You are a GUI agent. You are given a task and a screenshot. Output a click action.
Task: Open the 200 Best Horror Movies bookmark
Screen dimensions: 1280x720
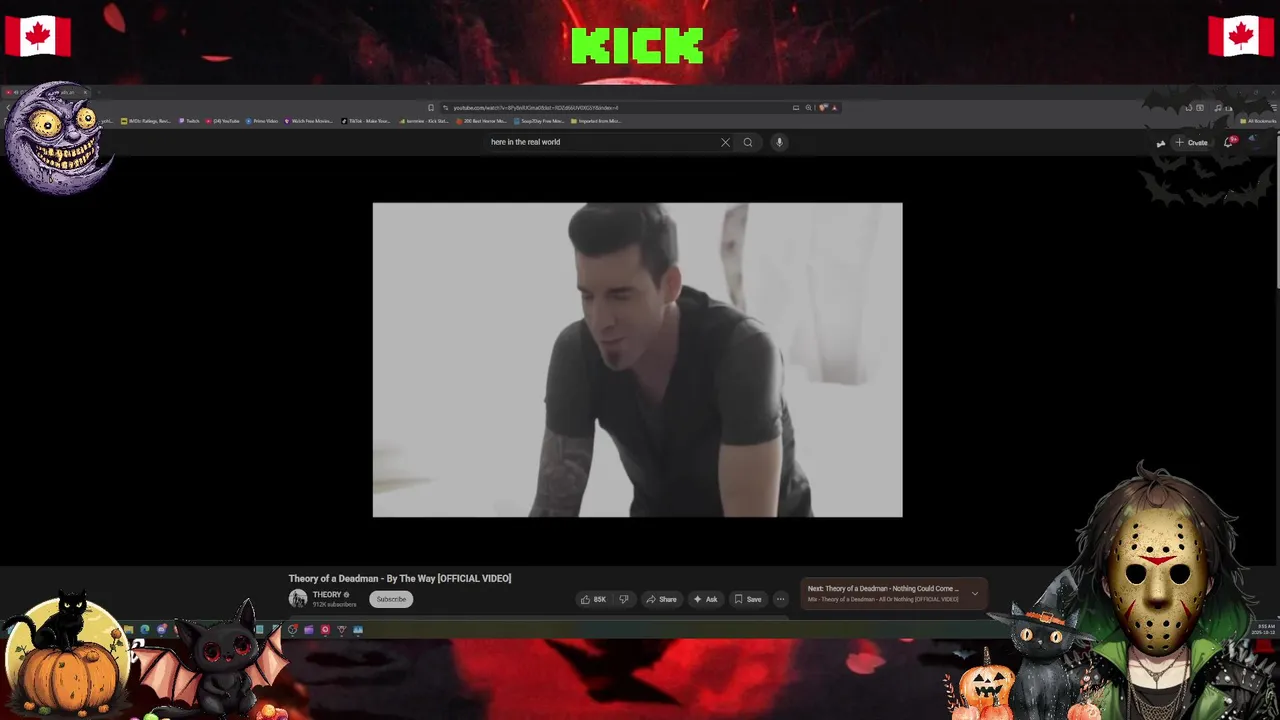[482, 121]
